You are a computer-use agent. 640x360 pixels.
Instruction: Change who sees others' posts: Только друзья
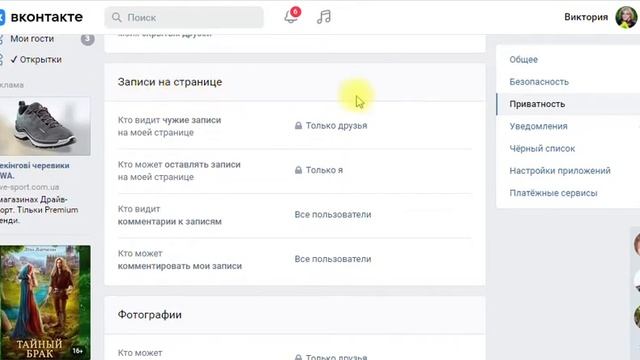[336, 126]
